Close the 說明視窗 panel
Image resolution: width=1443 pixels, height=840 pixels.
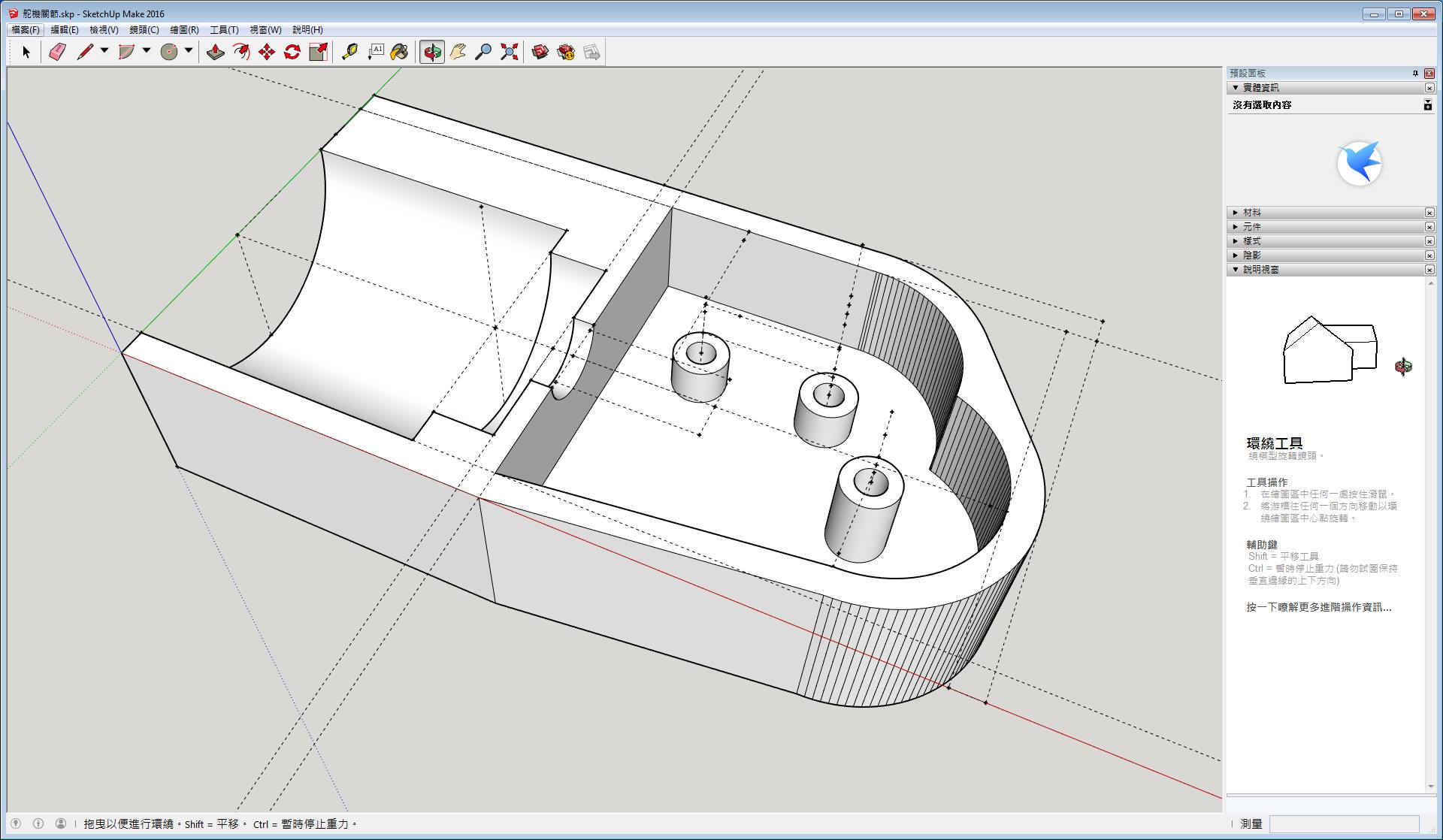point(1429,270)
